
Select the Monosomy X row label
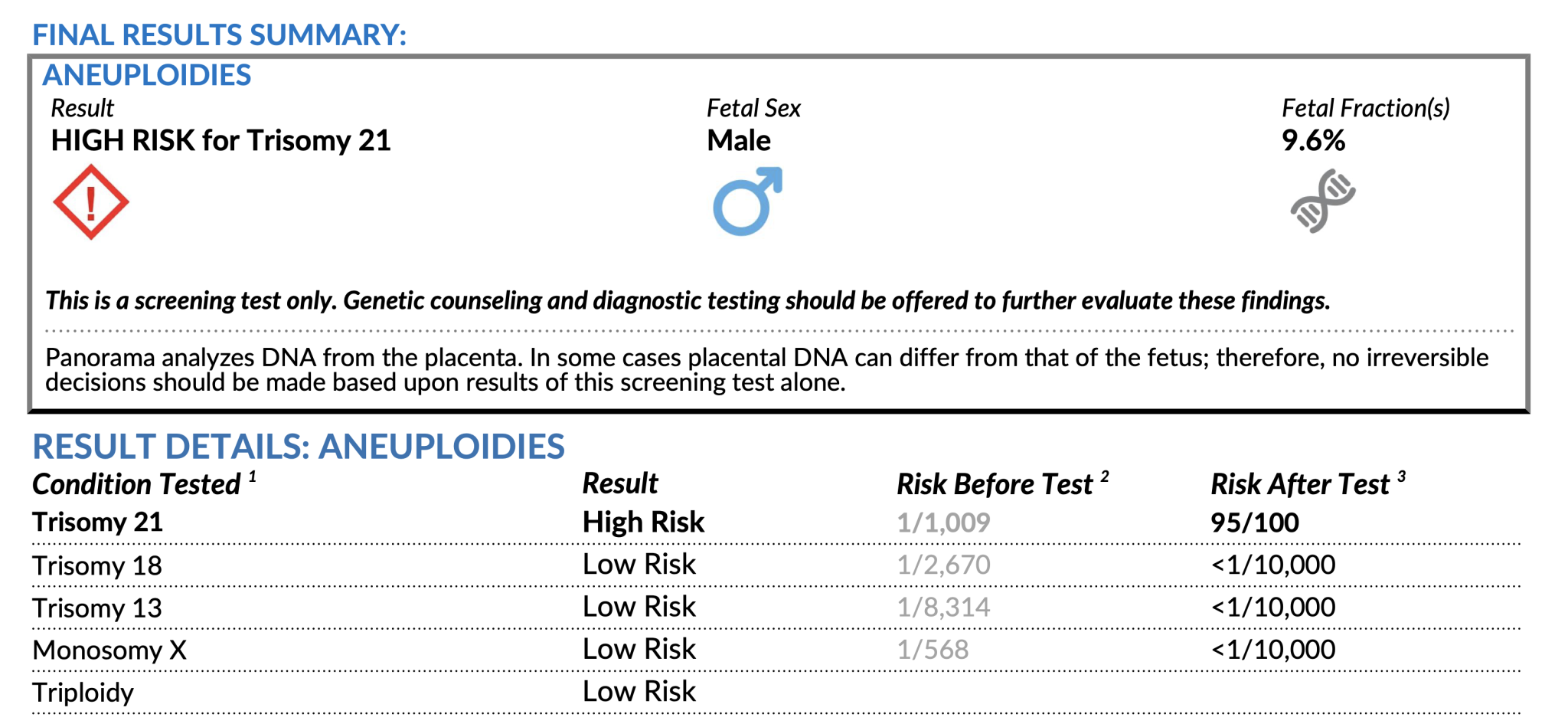point(109,650)
